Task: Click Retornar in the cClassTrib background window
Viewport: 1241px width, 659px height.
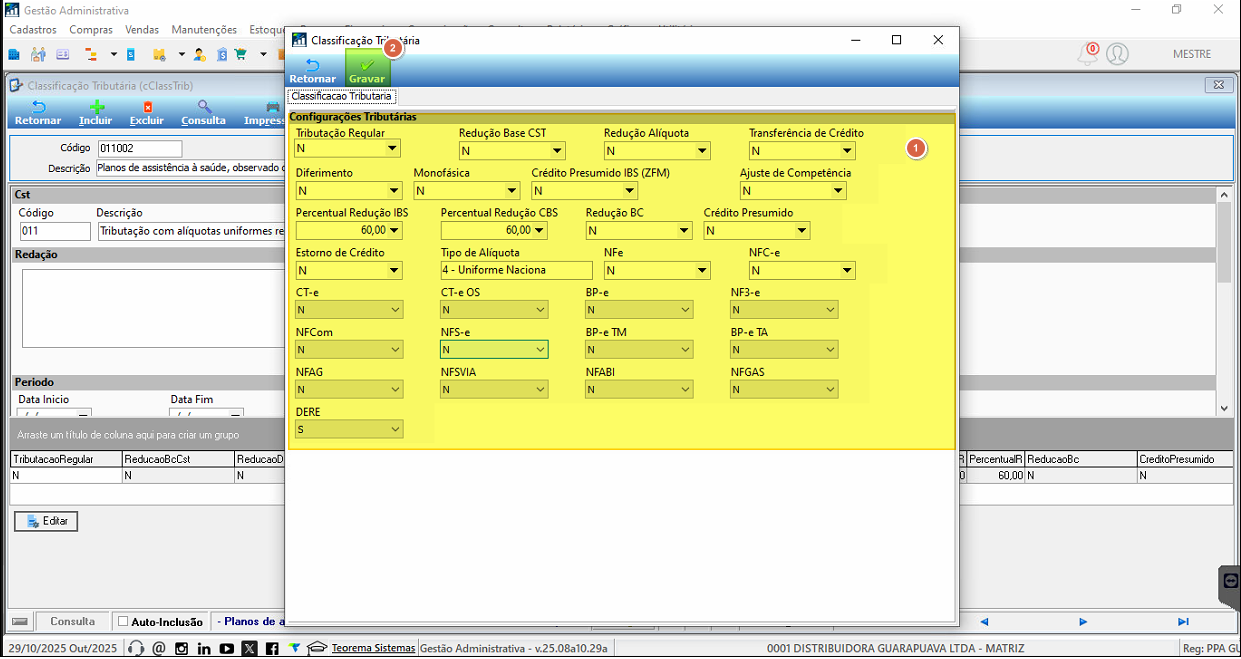Action: 38,113
